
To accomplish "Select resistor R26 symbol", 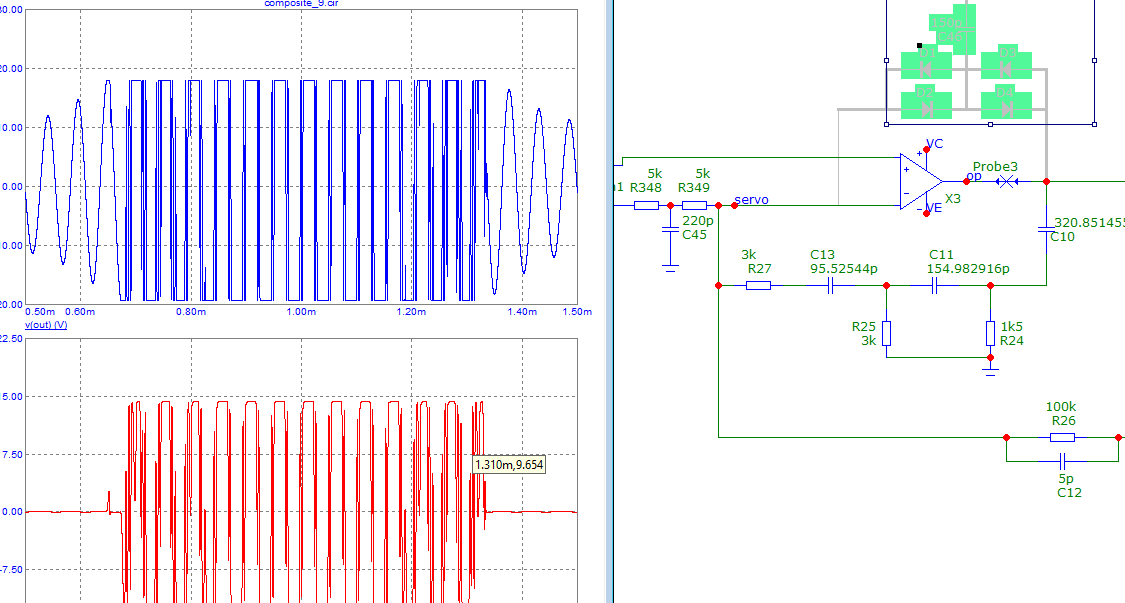I will (1063, 437).
